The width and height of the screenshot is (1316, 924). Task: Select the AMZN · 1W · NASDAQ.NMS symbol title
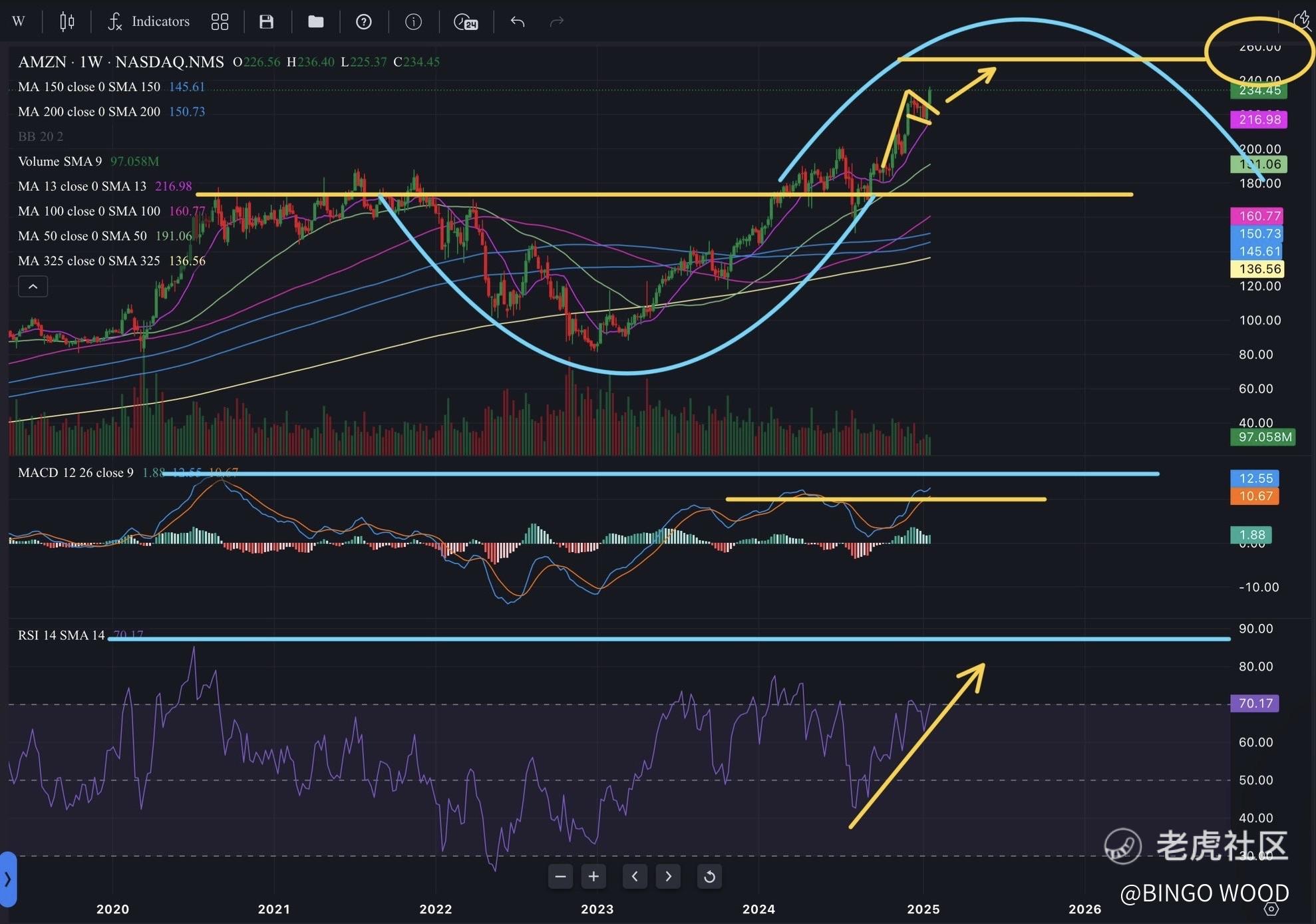tap(121, 62)
